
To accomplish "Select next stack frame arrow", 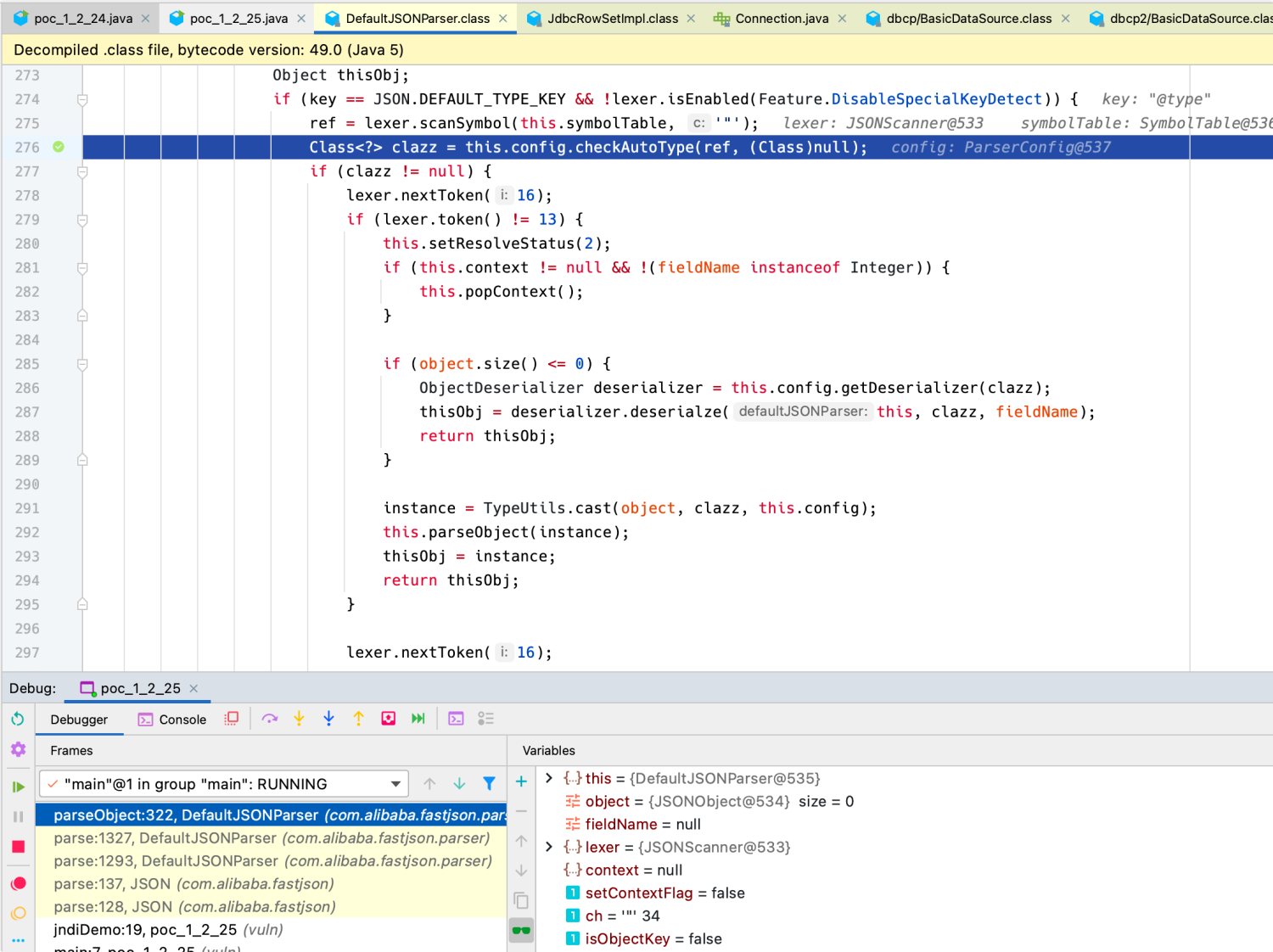I will (459, 783).
